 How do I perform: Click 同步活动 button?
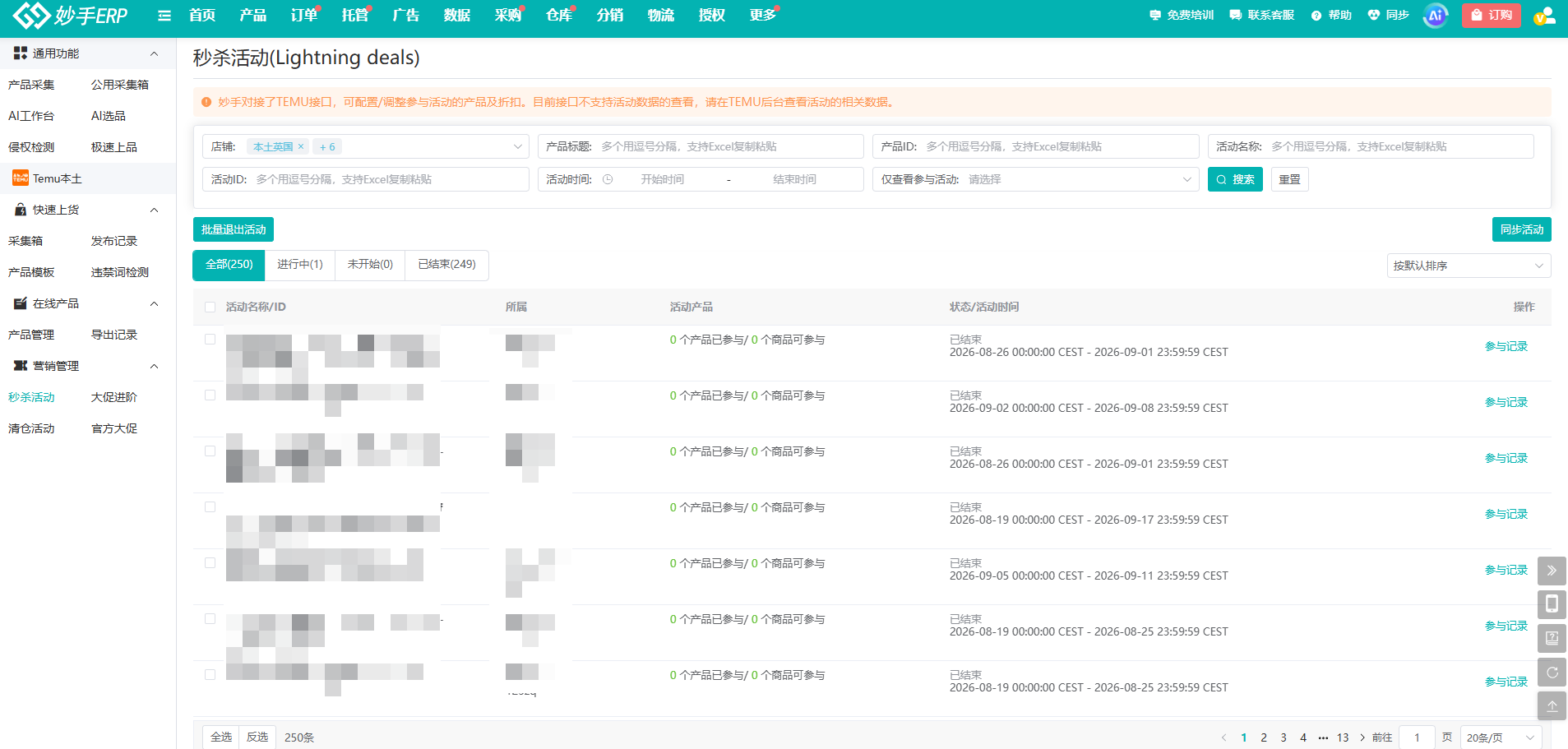point(1521,229)
